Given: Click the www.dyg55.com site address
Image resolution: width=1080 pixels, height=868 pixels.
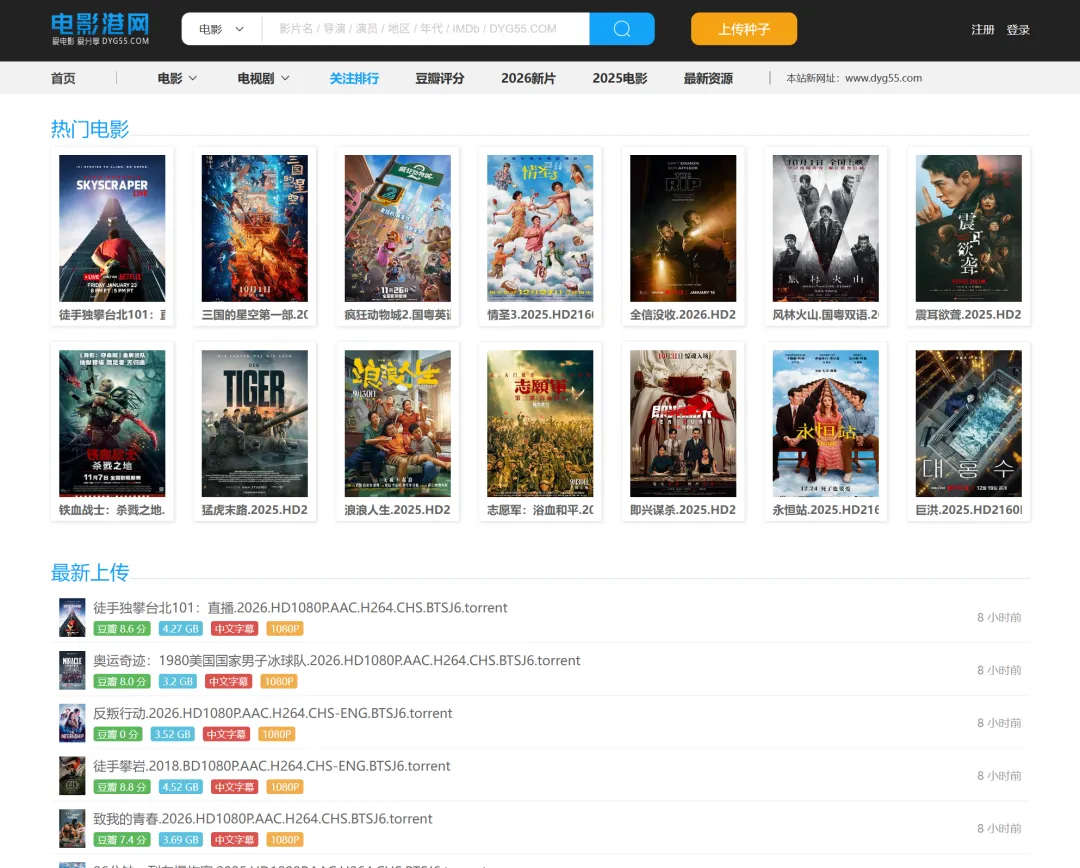Looking at the screenshot, I should 883,79.
